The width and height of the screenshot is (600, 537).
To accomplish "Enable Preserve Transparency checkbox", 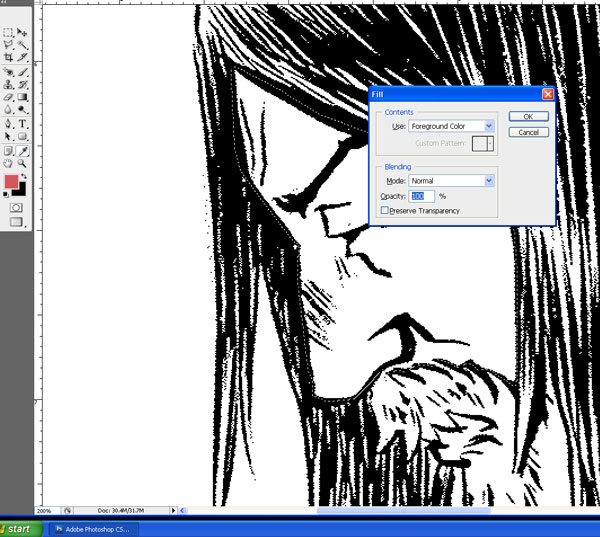I will 384,211.
